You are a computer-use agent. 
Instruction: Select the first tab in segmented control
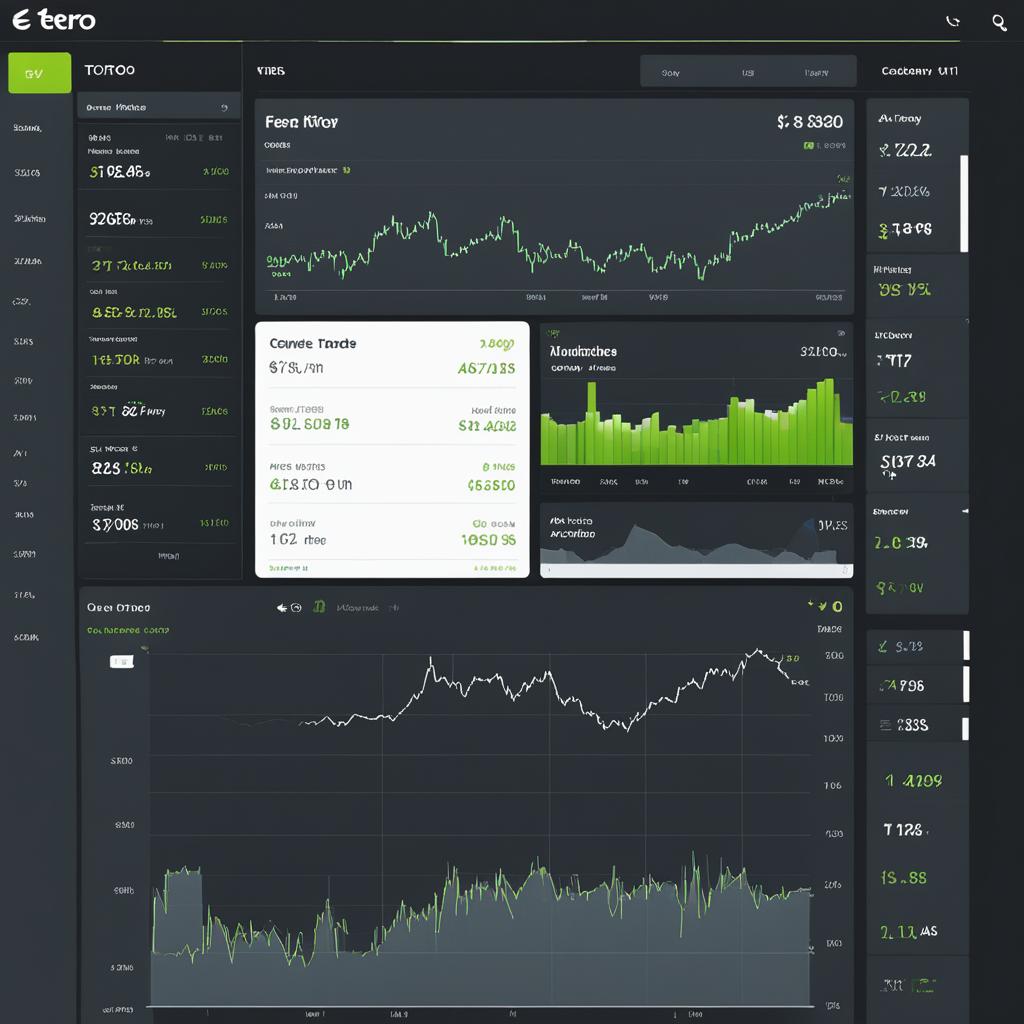(671, 72)
